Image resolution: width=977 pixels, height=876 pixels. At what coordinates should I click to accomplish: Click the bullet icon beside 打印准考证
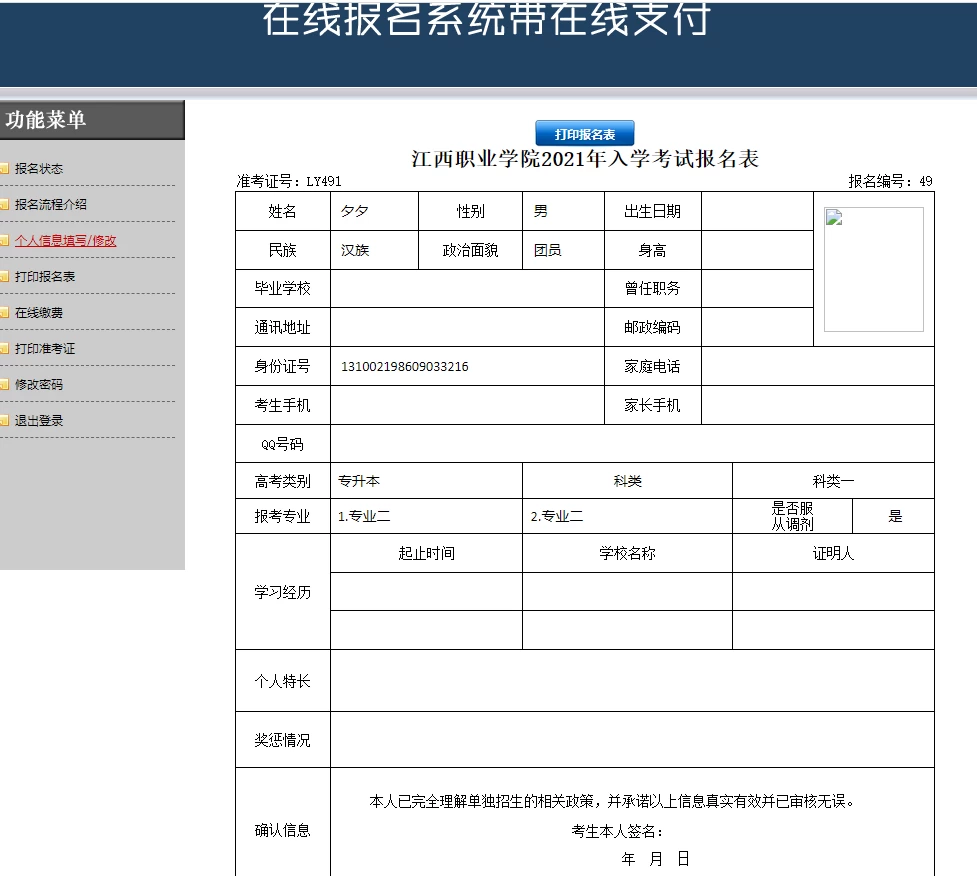pyautogui.click(x=5, y=349)
